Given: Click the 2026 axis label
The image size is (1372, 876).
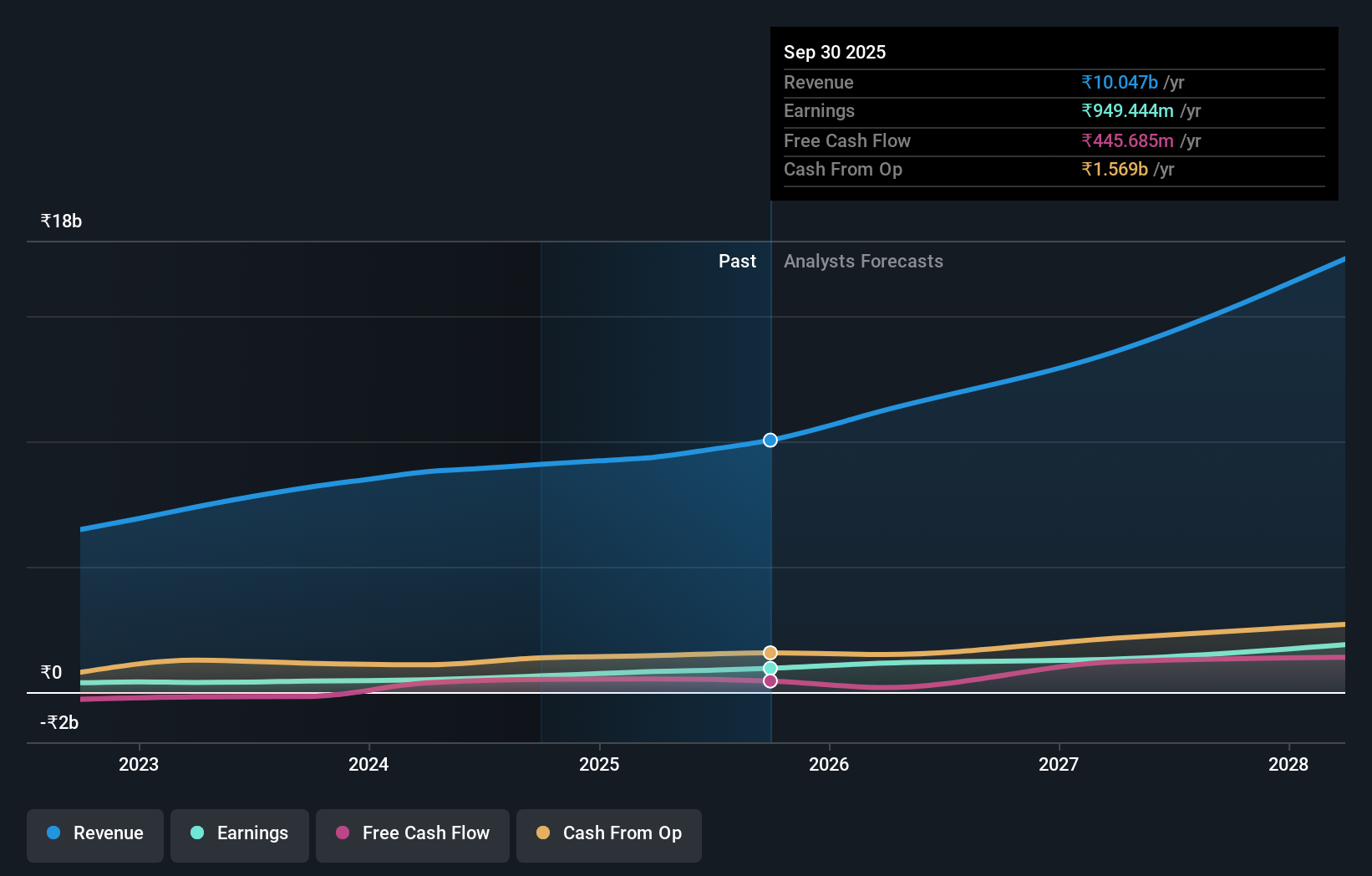Looking at the screenshot, I should [x=829, y=764].
